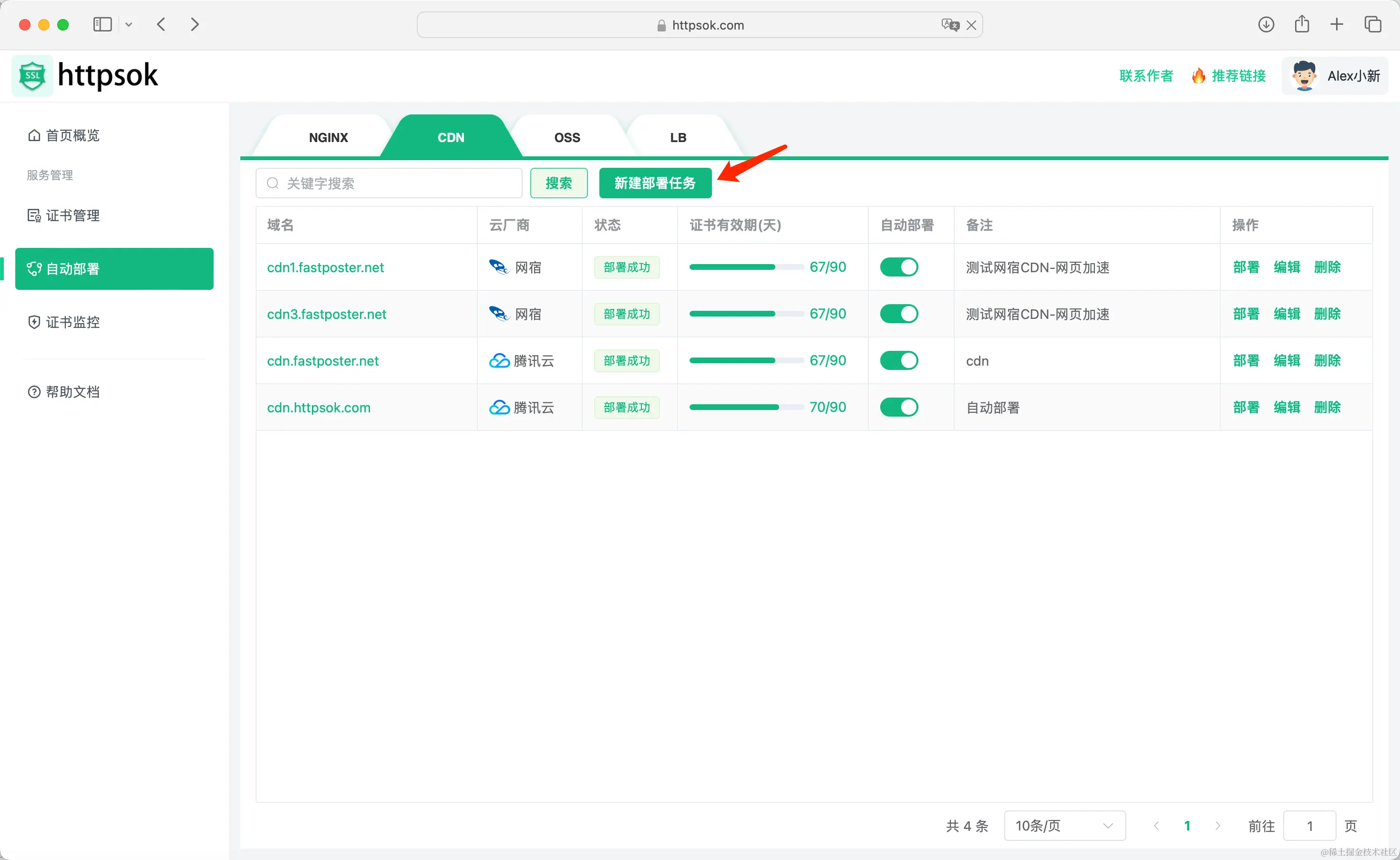This screenshot has height=860, width=1400.
Task: Switch to the OSS tab
Action: [x=567, y=138]
